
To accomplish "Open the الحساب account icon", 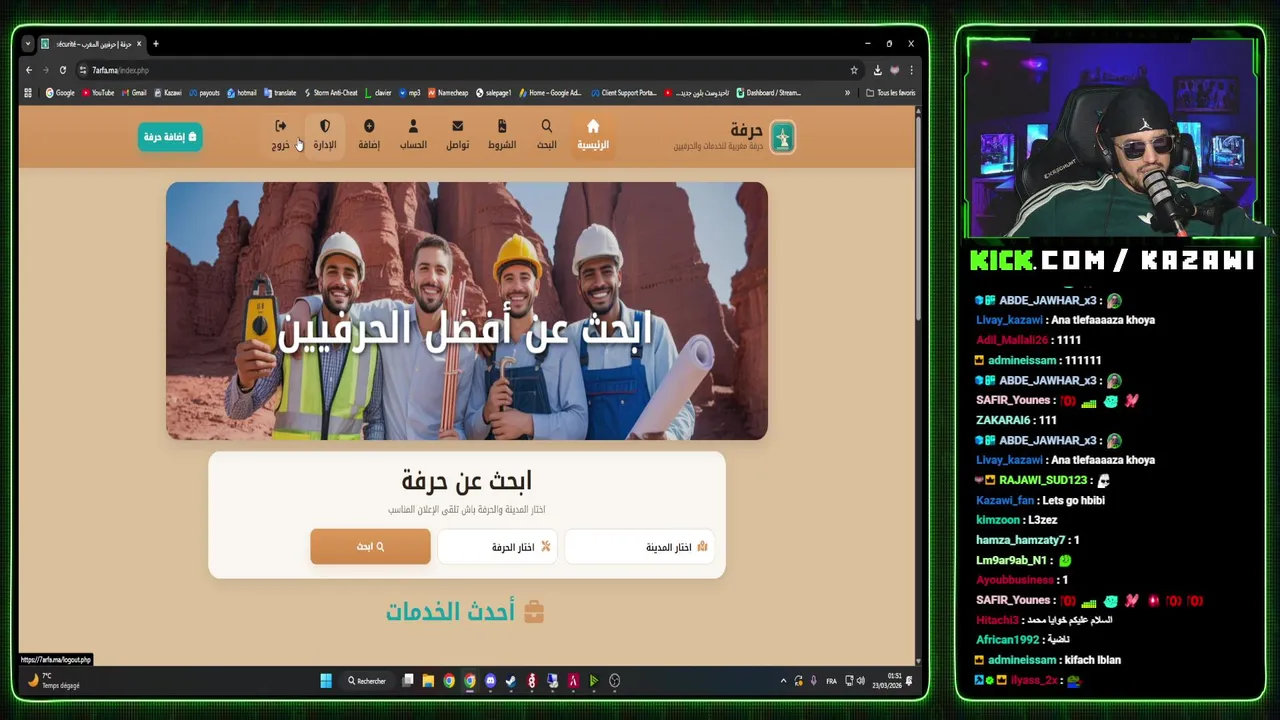I will pos(413,135).
